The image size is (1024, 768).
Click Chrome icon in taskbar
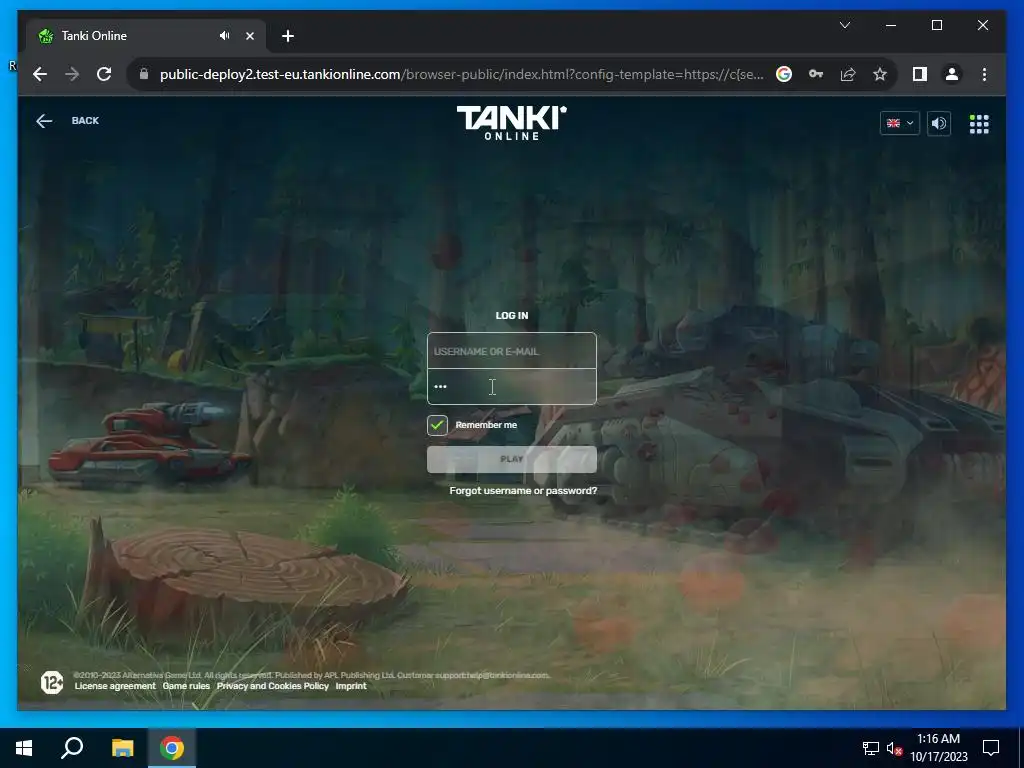[x=172, y=748]
